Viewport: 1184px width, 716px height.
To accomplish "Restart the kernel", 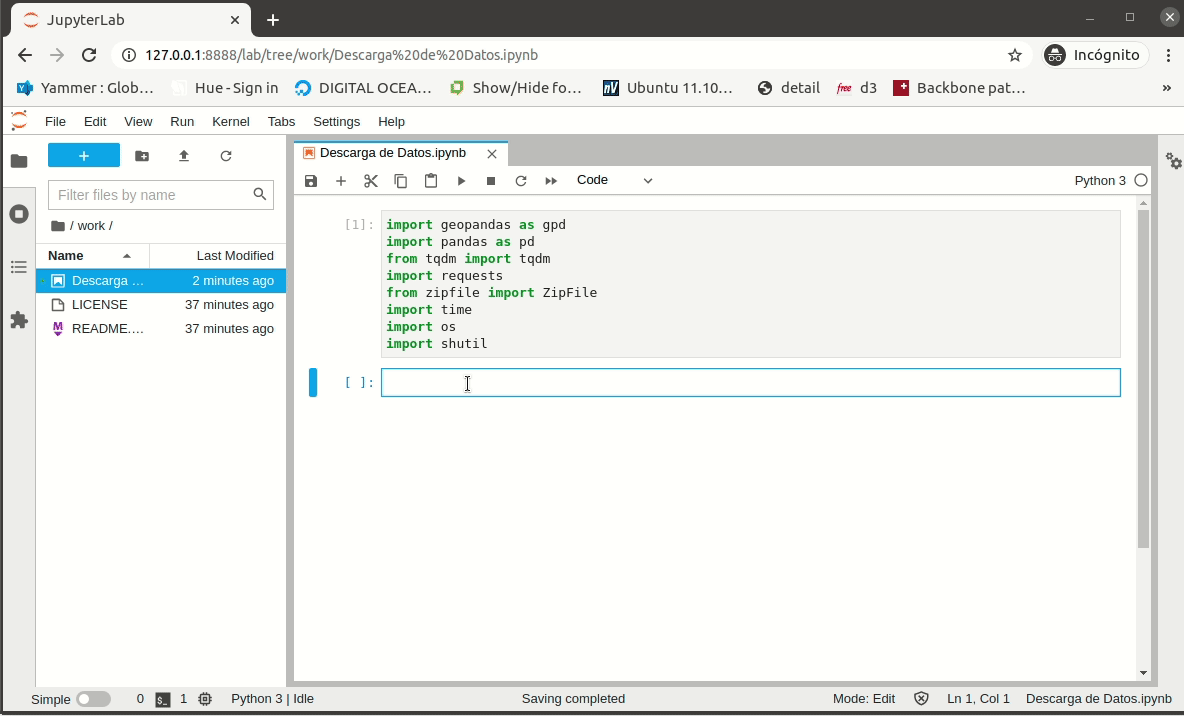I will pyautogui.click(x=521, y=181).
